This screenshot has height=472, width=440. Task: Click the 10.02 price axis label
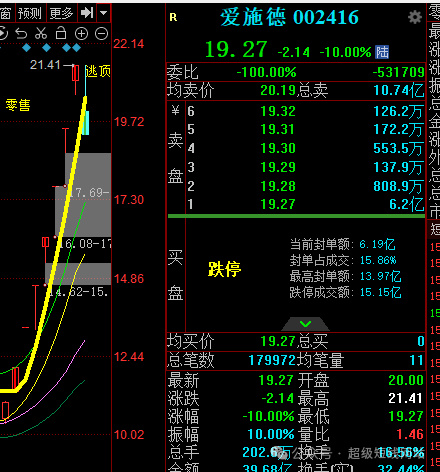(129, 435)
